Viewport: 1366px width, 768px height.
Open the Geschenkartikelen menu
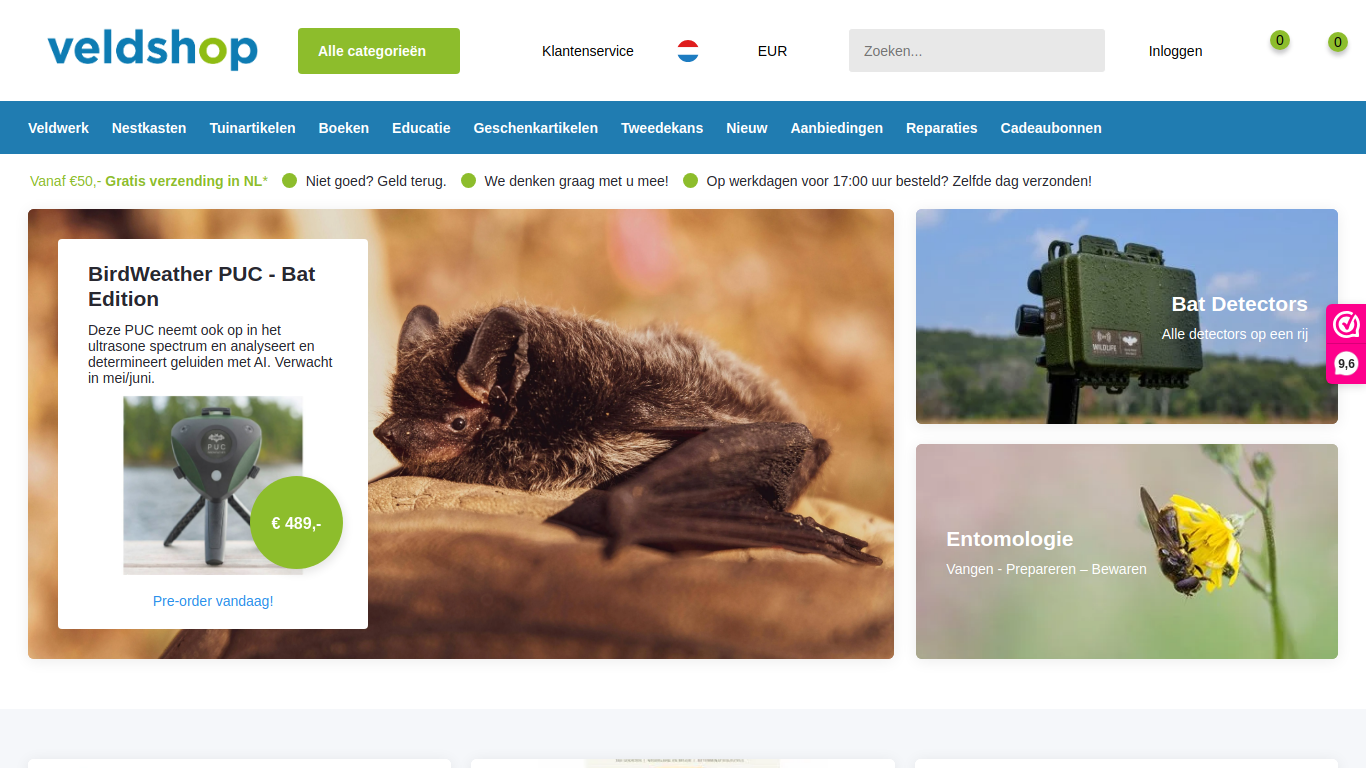pyautogui.click(x=536, y=128)
